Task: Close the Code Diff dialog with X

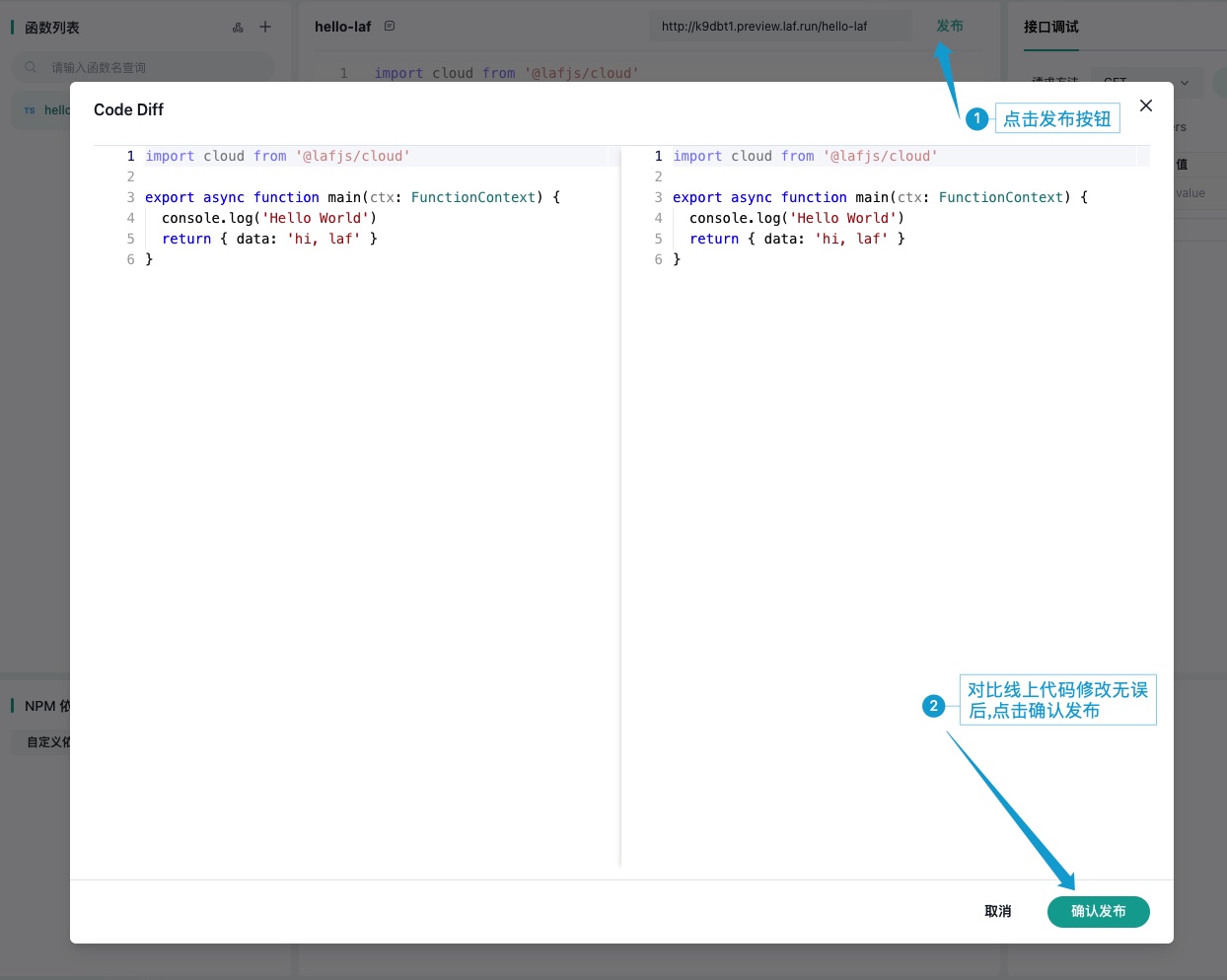Action: pos(1145,105)
